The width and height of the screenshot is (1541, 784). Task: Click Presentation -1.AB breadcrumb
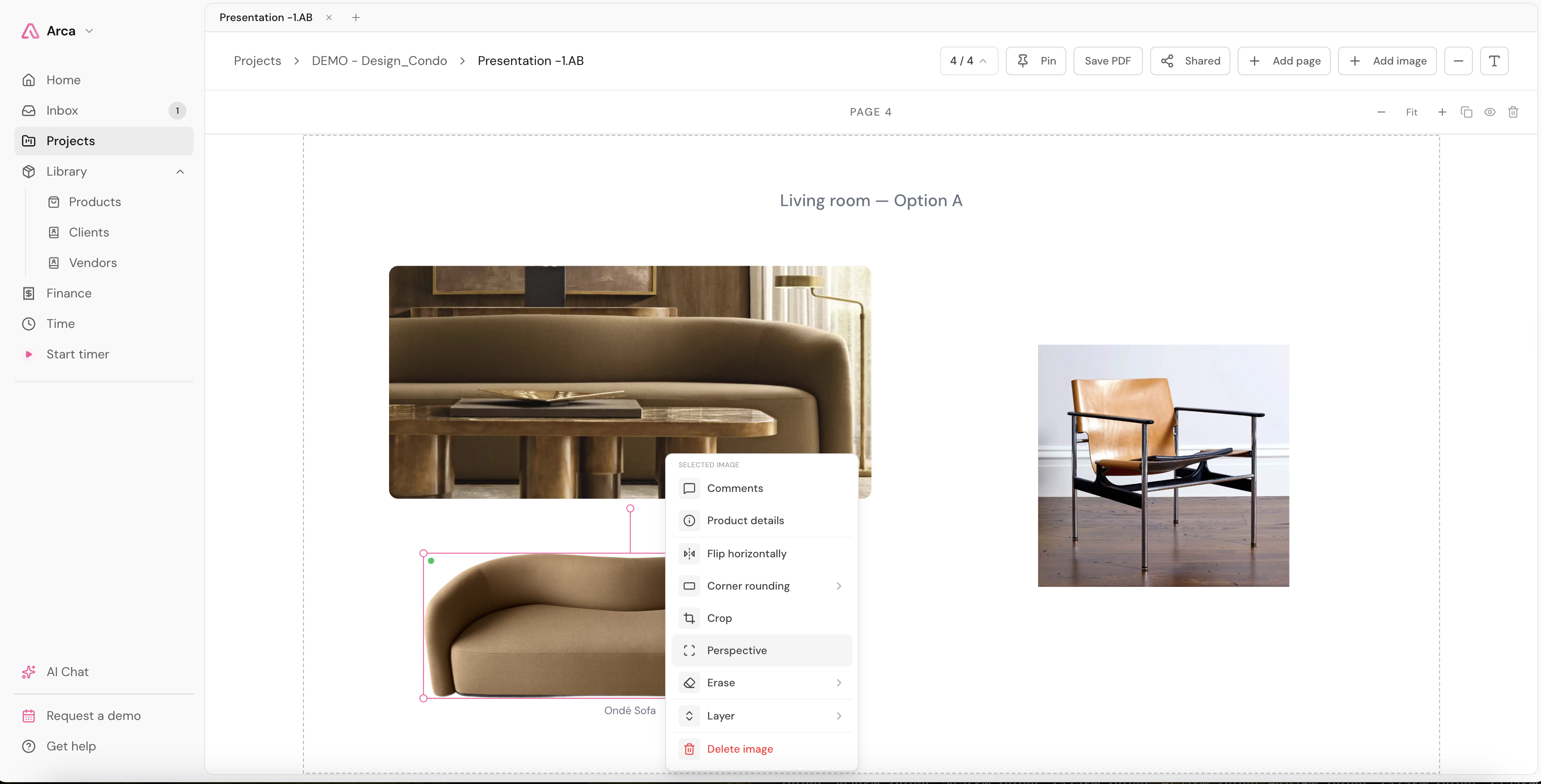click(x=531, y=60)
